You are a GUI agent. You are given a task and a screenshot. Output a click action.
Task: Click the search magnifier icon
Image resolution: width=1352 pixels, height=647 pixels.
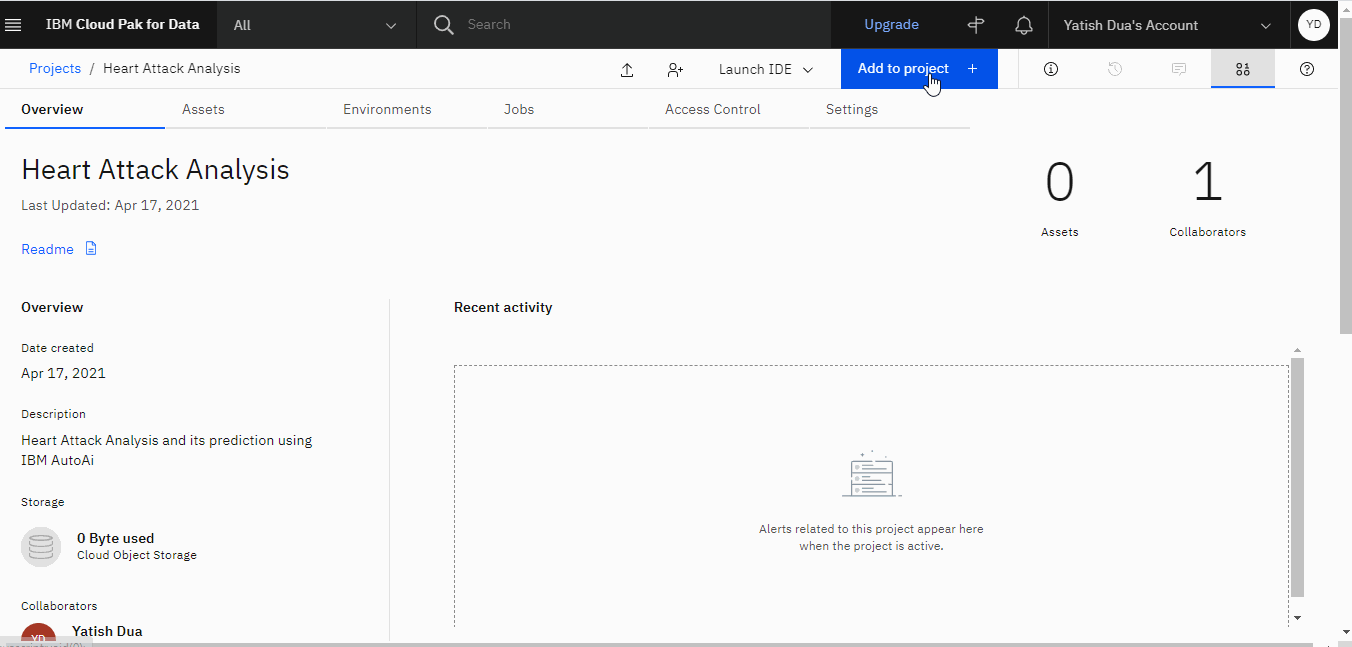444,25
